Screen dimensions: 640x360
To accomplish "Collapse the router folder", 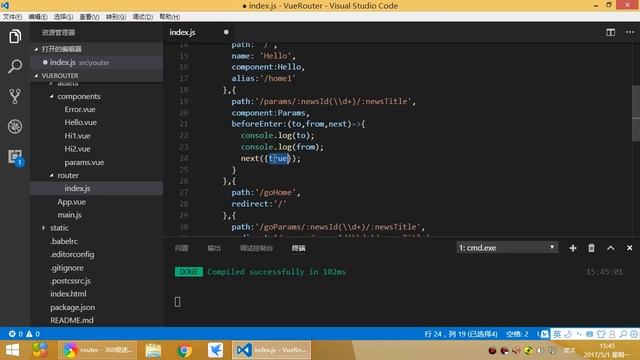I will [x=52, y=175].
